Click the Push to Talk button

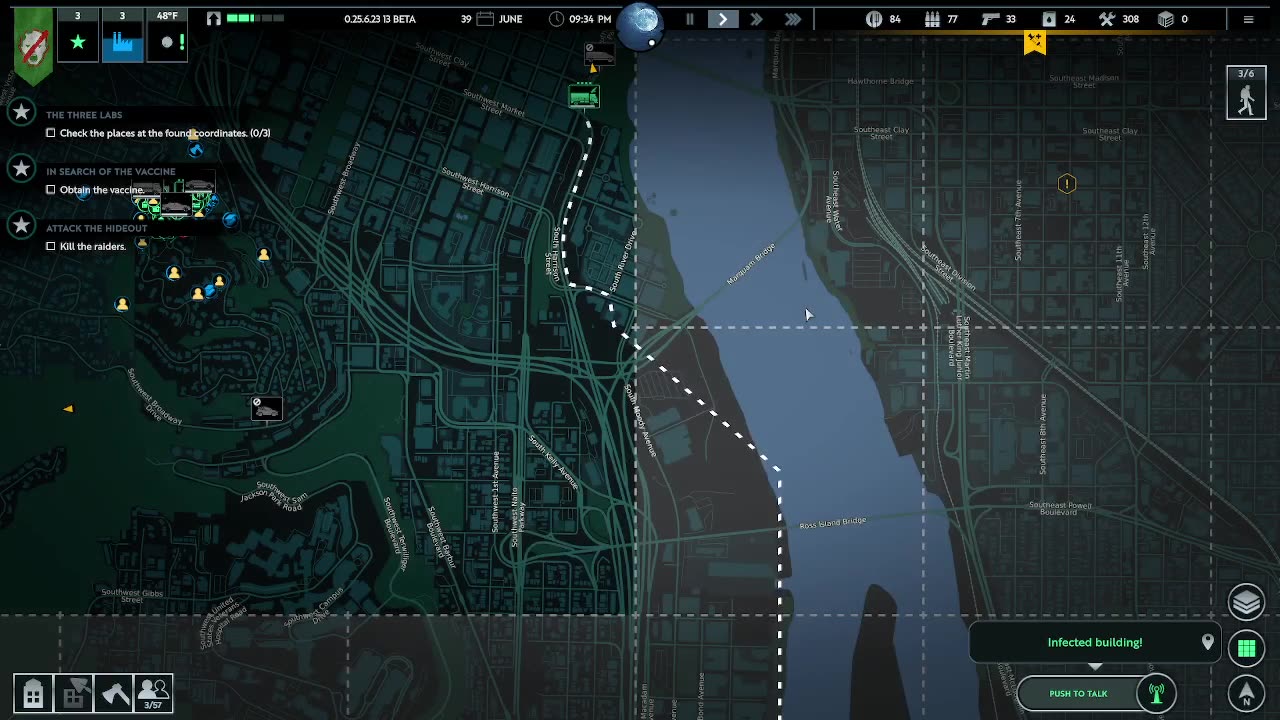(x=1078, y=693)
